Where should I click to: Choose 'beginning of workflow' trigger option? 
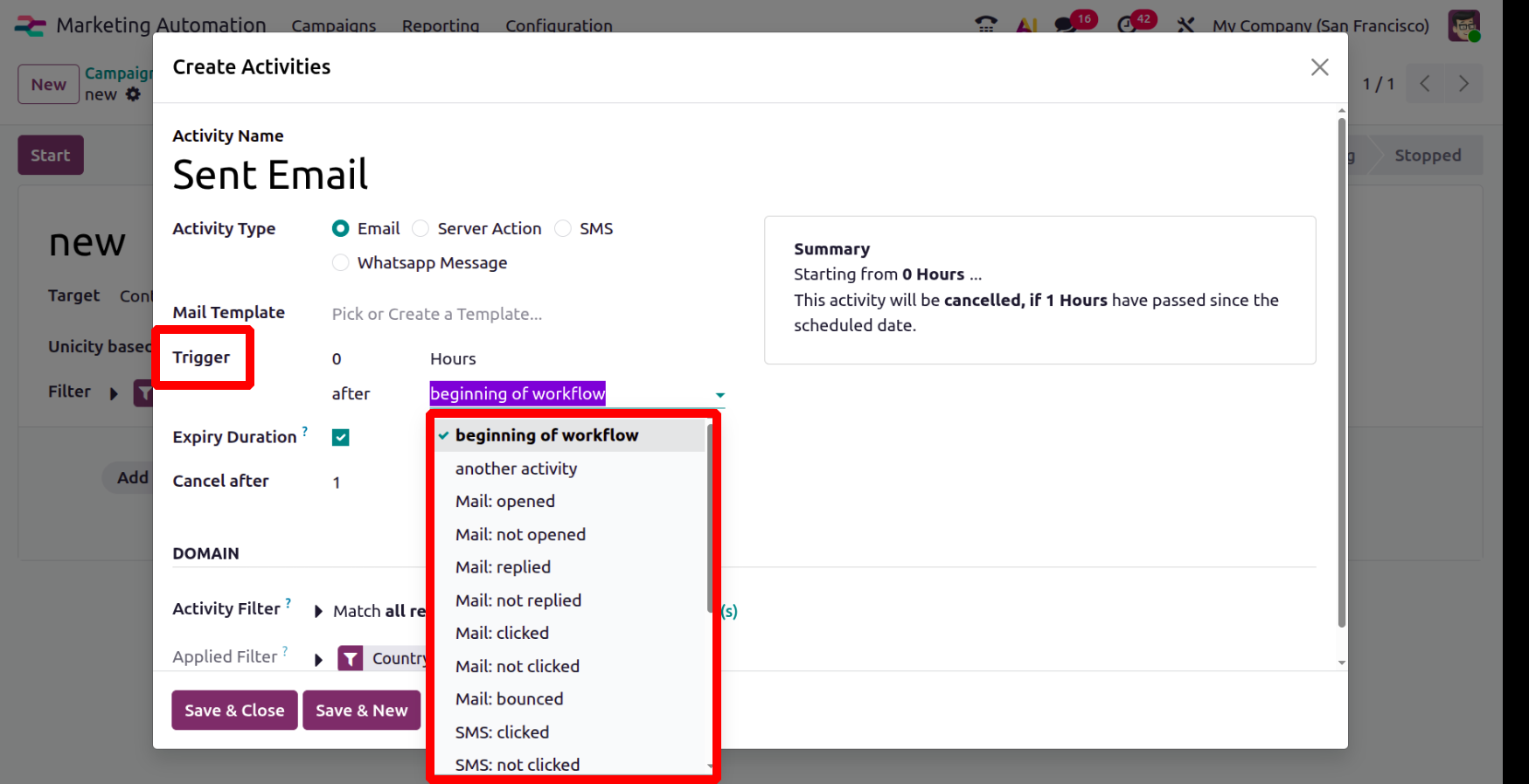click(x=570, y=435)
